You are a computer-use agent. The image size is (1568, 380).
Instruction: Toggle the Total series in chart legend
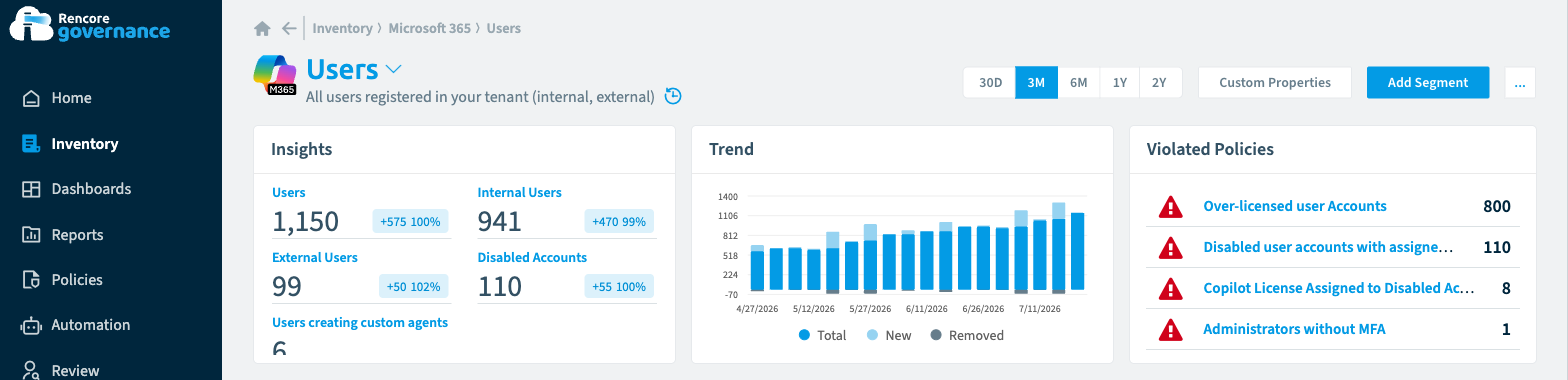click(x=823, y=335)
